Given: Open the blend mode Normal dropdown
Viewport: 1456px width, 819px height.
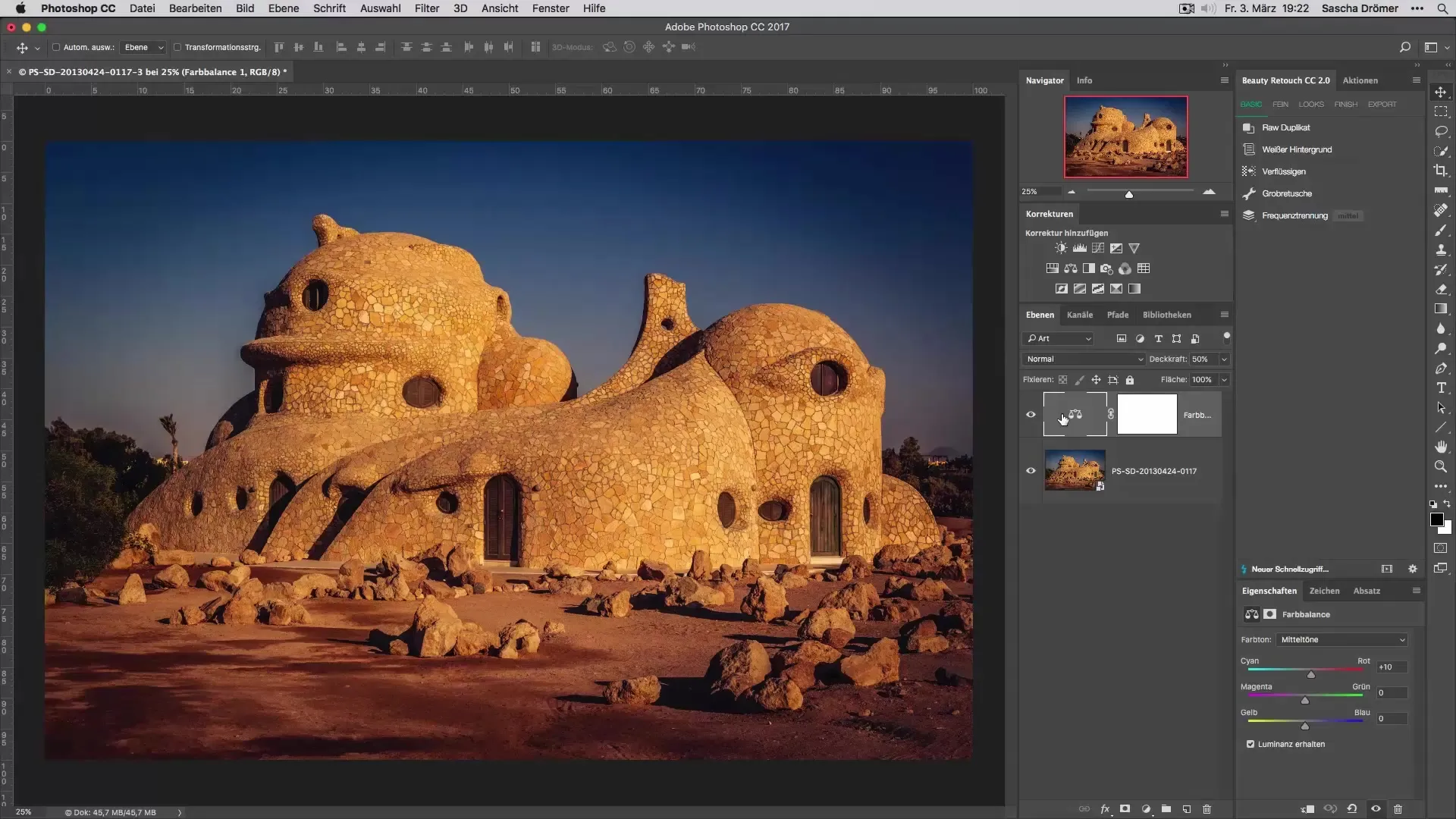Looking at the screenshot, I should tap(1083, 359).
